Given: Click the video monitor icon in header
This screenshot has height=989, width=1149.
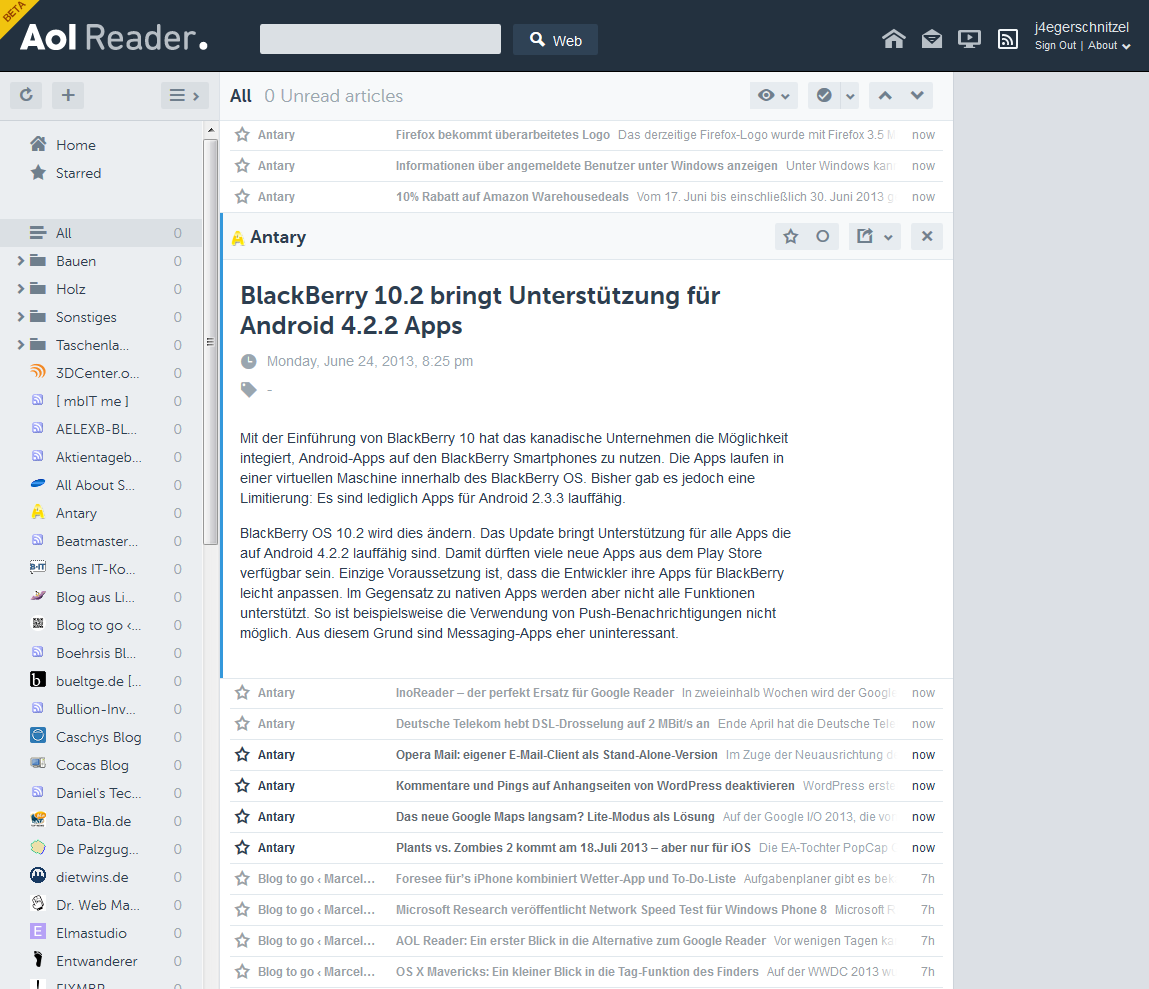Looking at the screenshot, I should [969, 39].
